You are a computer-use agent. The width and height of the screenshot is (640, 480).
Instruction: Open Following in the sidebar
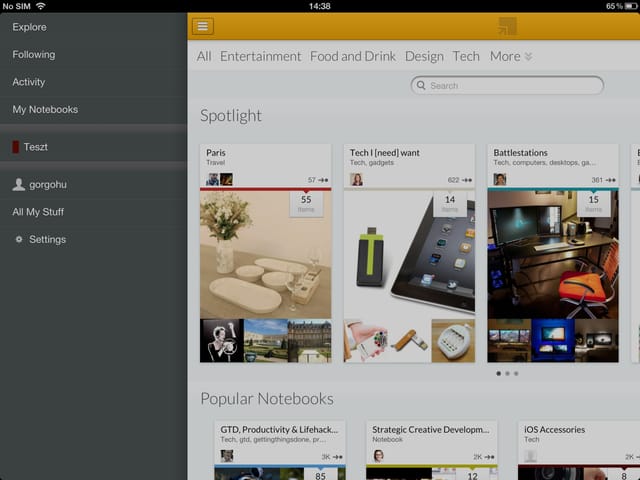[93, 54]
